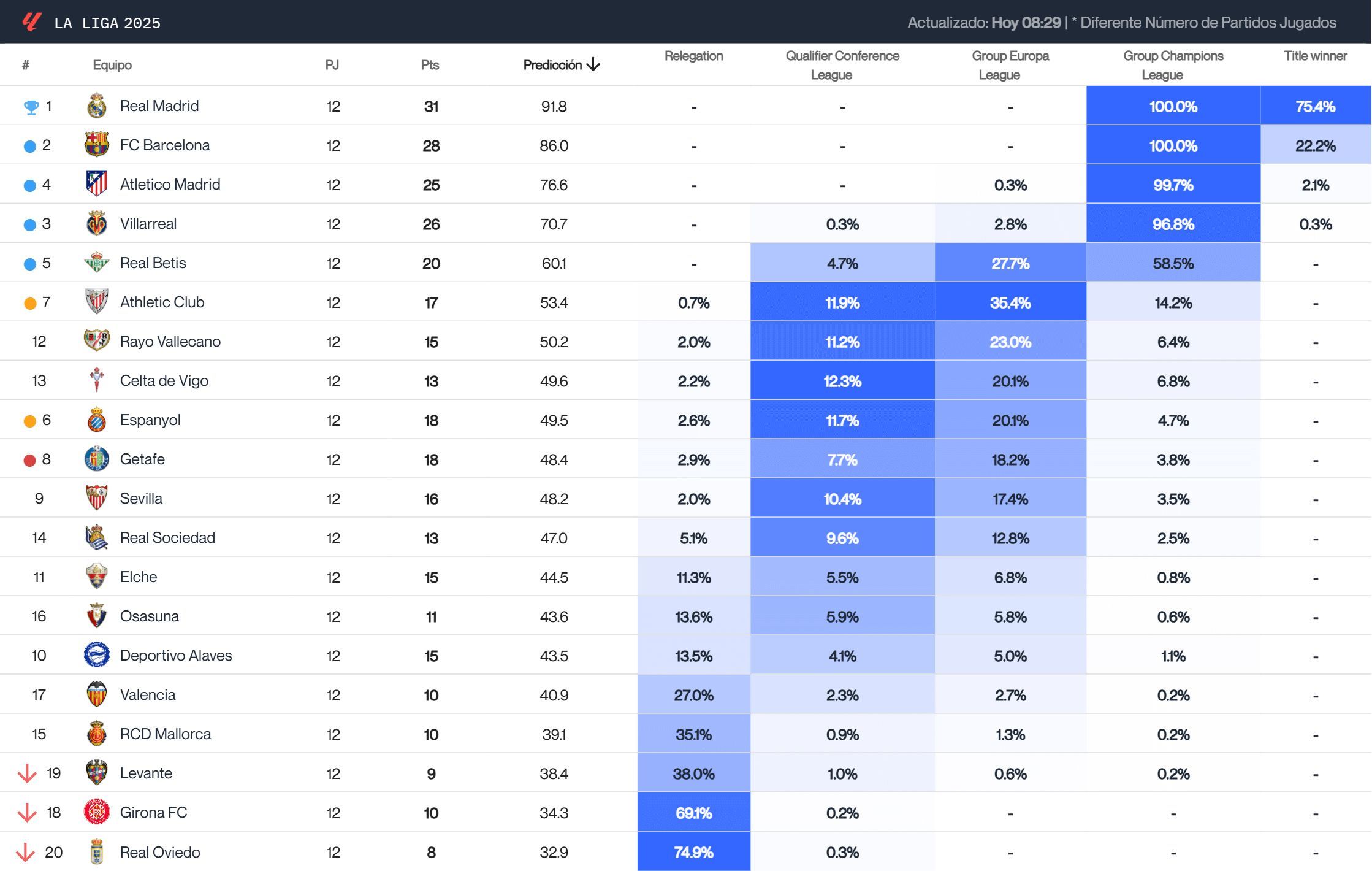The height and width of the screenshot is (871, 1372).
Task: Sort by the Pts column header
Action: [430, 64]
